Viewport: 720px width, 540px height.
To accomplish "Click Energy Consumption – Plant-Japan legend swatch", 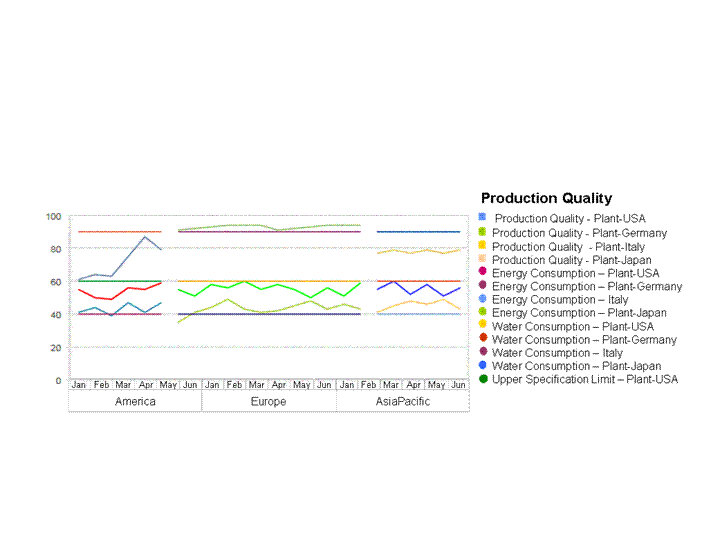I will [483, 313].
